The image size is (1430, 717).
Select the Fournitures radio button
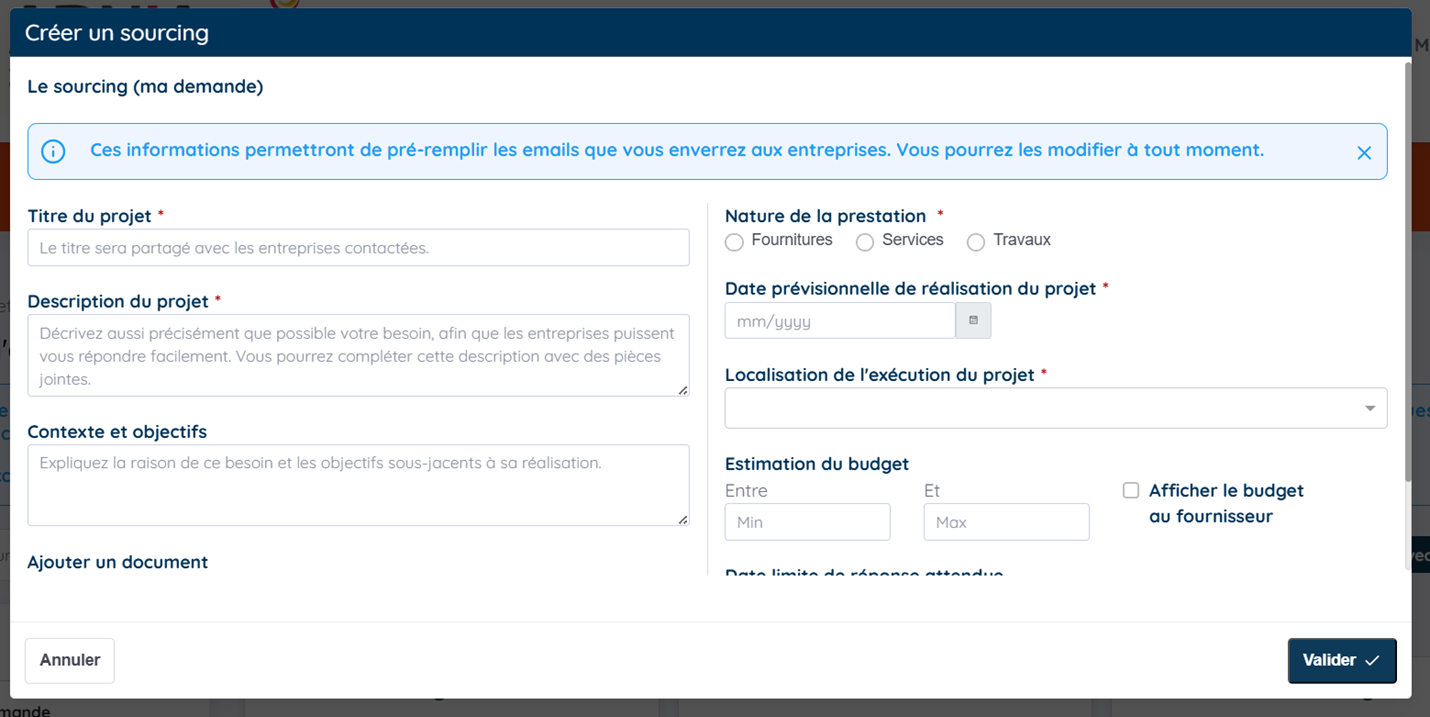pos(734,242)
